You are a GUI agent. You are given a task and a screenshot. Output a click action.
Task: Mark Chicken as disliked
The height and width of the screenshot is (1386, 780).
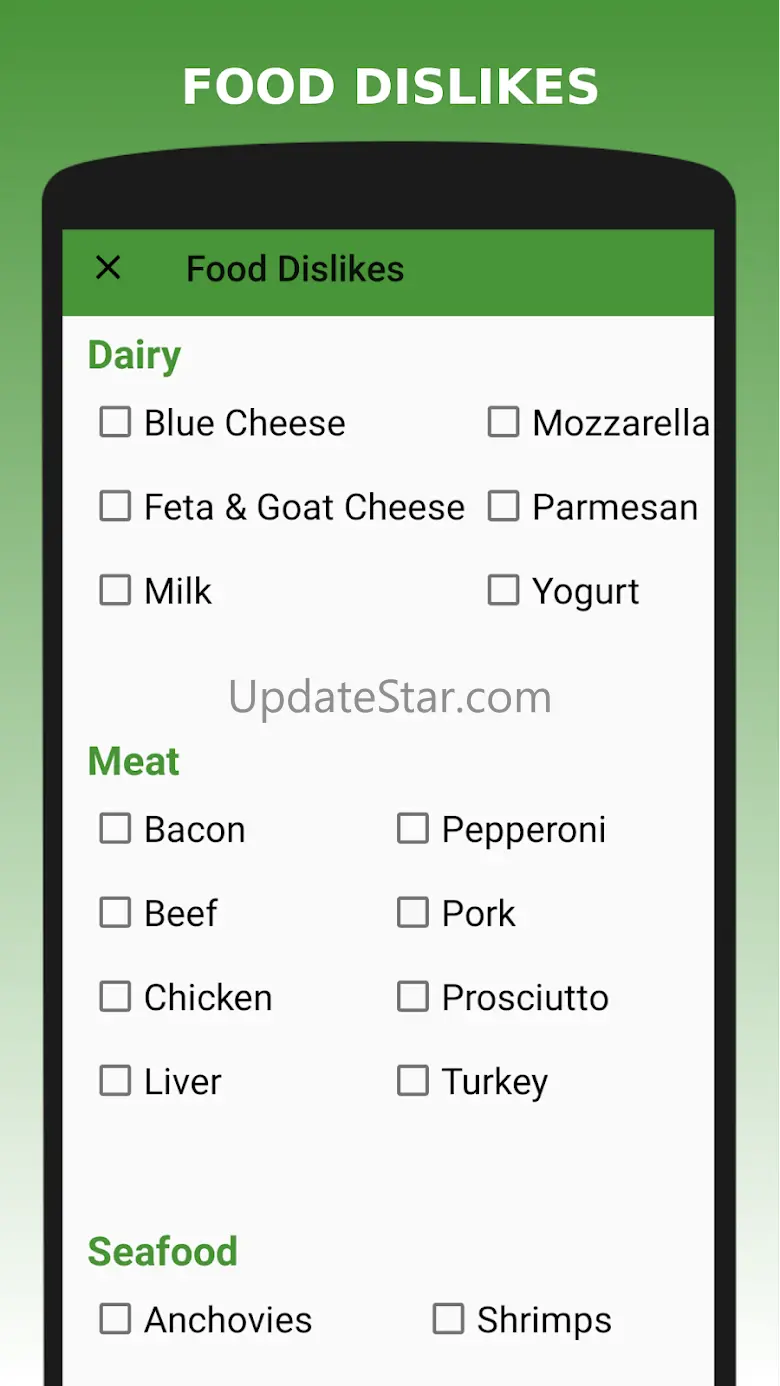point(115,997)
